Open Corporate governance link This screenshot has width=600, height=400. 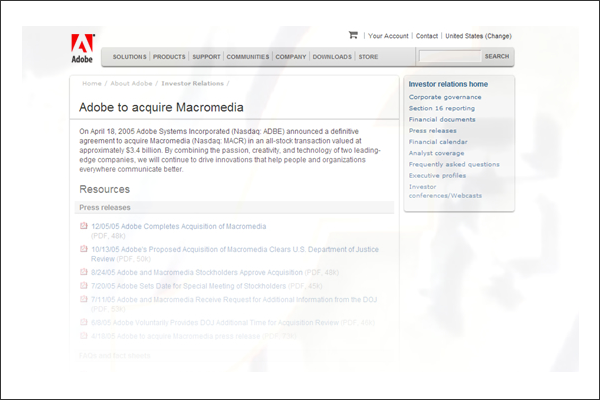445,97
